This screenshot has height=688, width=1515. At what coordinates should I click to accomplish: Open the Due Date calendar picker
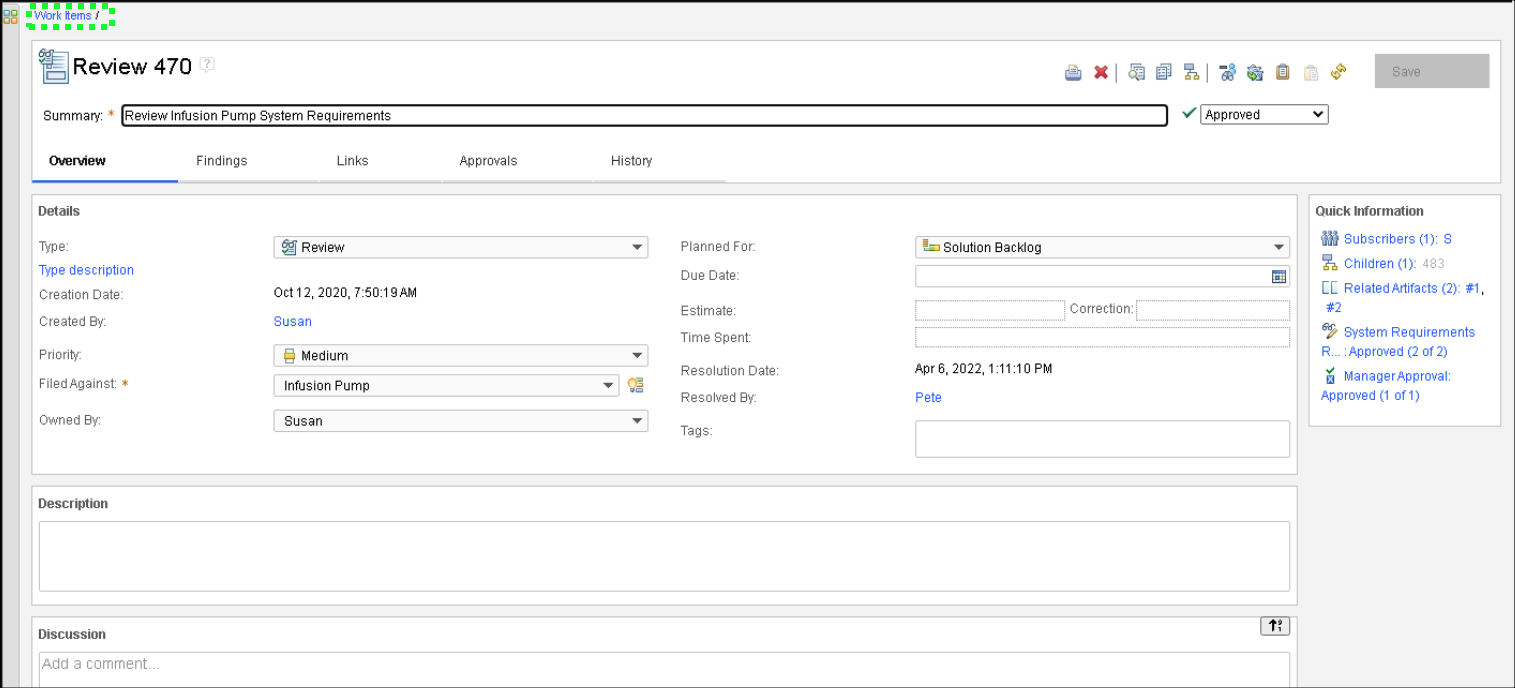pyautogui.click(x=1278, y=277)
